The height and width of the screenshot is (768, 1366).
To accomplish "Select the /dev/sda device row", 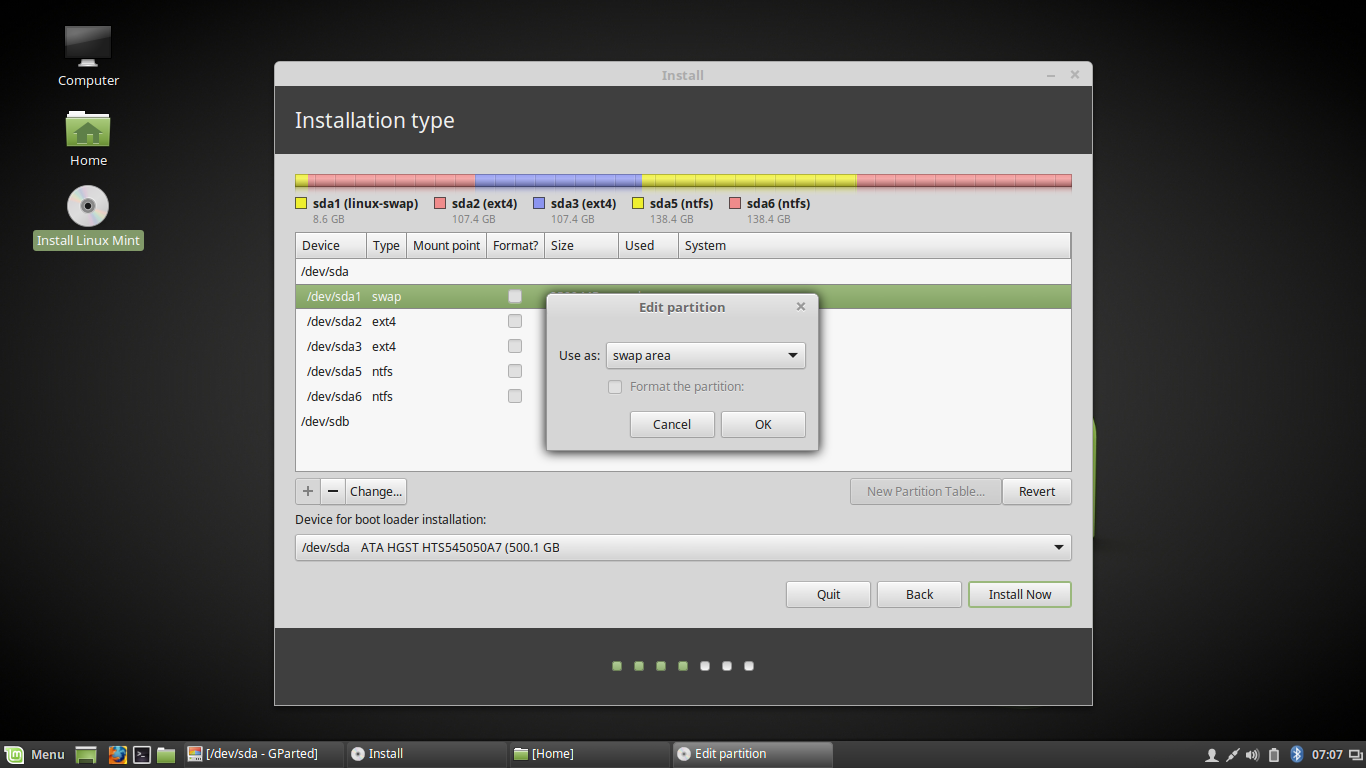I will [x=683, y=271].
